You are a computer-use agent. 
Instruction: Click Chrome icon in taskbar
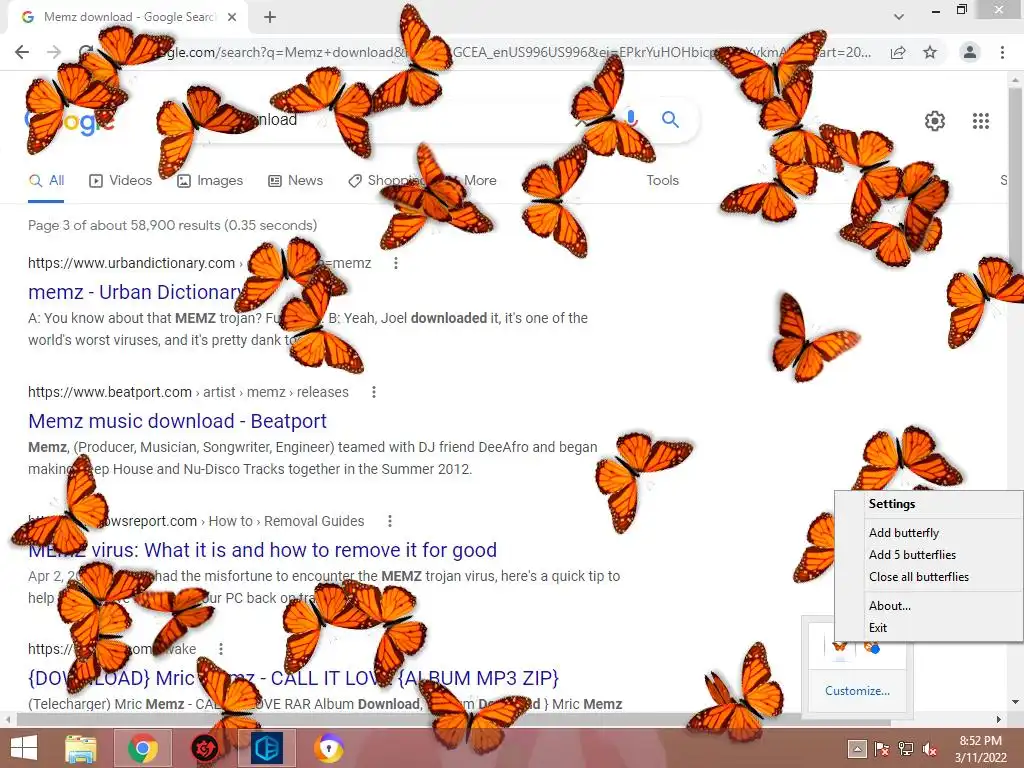pyautogui.click(x=143, y=748)
